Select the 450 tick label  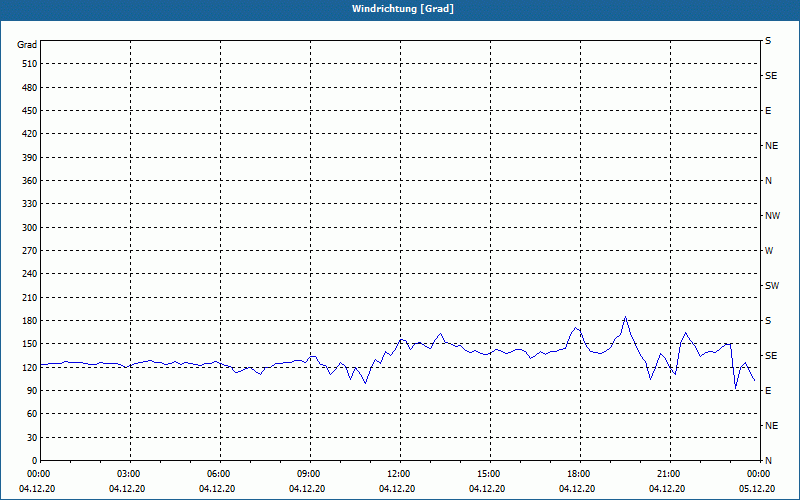(30, 111)
